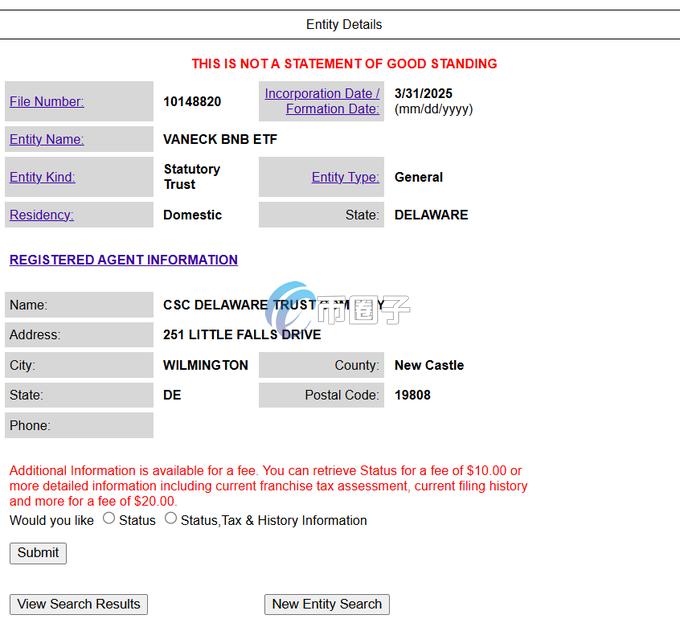
Task: Click the City label cell
Action: point(79,365)
